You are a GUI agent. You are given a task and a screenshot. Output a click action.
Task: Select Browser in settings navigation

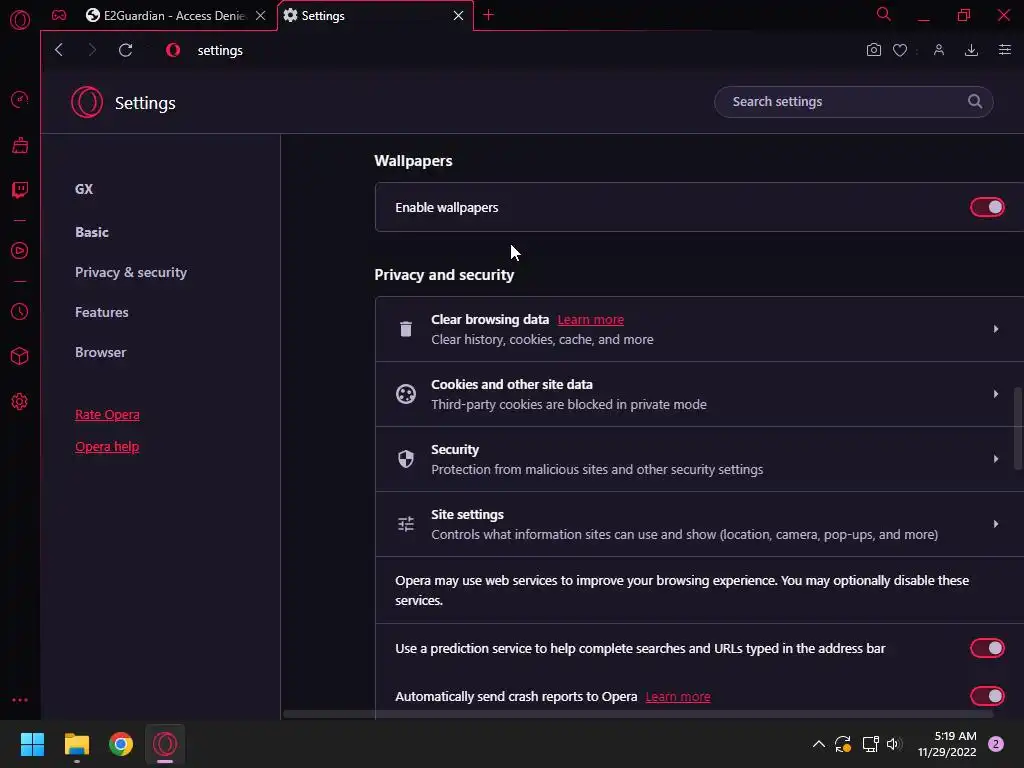pyautogui.click(x=100, y=353)
